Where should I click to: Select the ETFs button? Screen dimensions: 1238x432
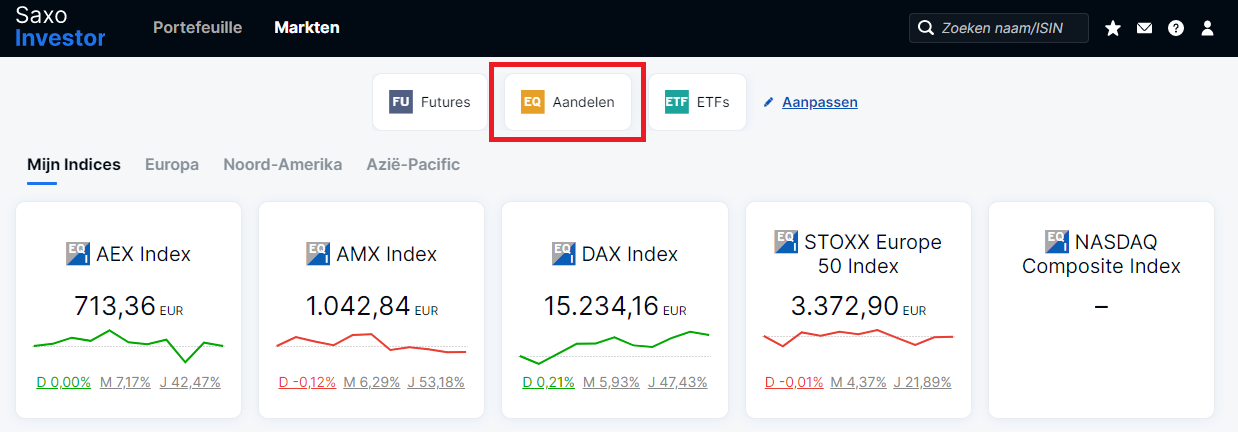point(697,102)
